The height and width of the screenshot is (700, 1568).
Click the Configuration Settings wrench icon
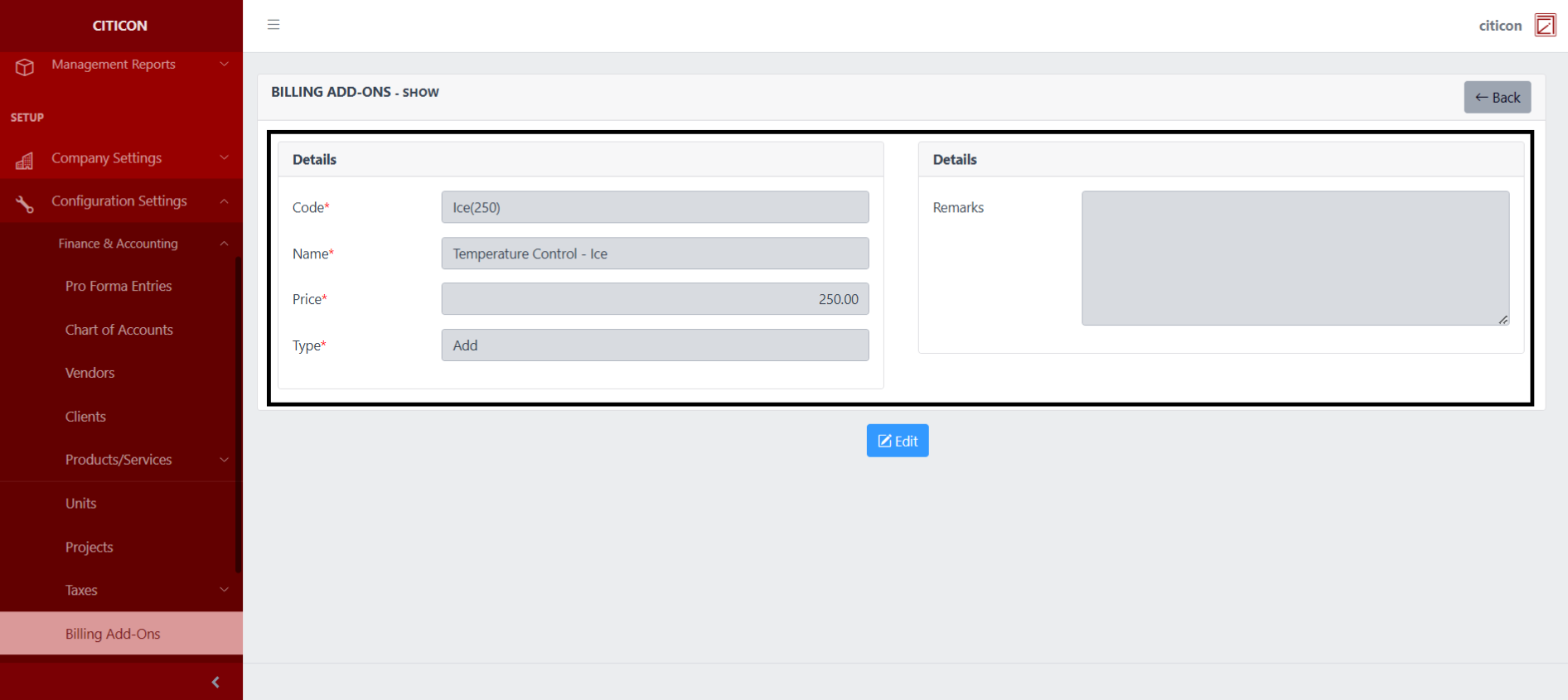(x=25, y=203)
